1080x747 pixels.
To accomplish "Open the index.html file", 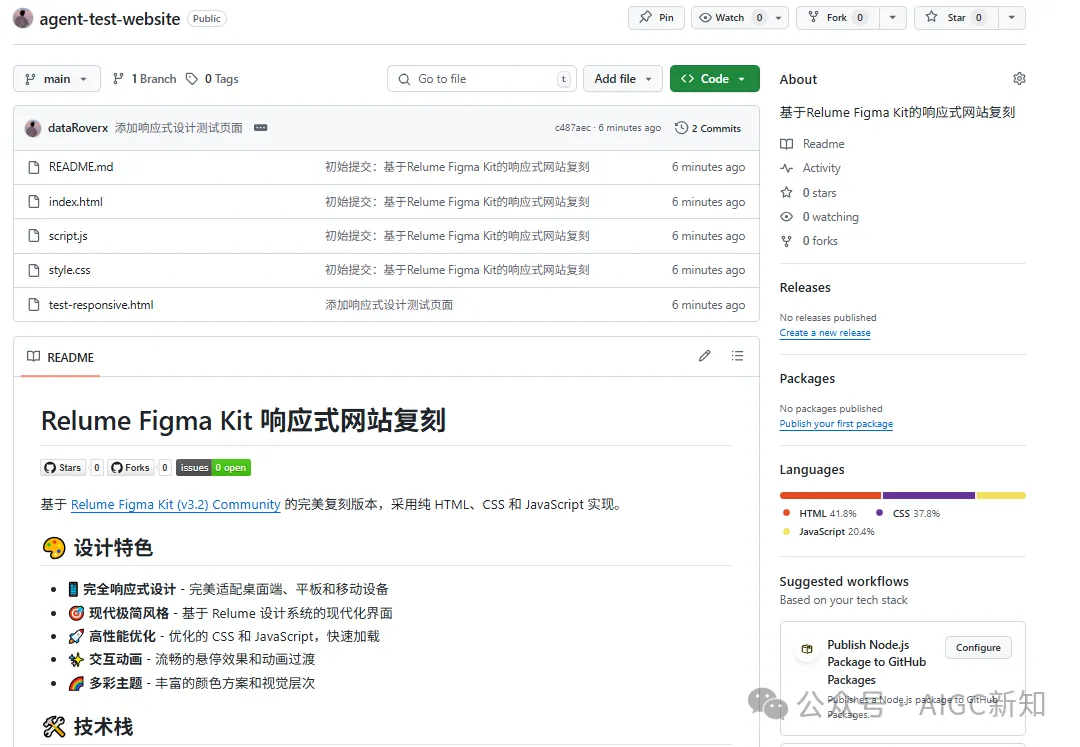I will (x=76, y=202).
